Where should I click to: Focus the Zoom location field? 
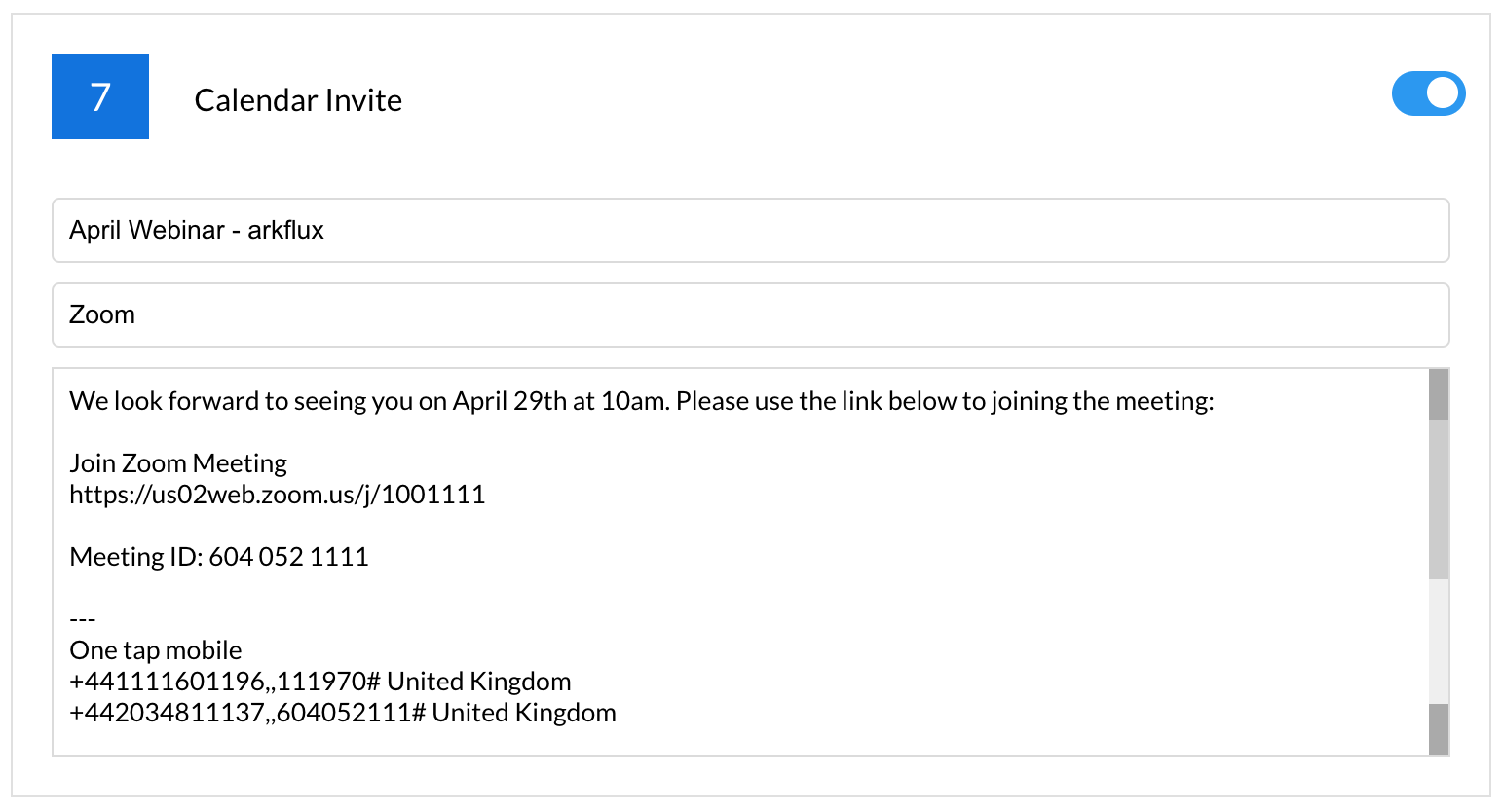click(x=750, y=314)
